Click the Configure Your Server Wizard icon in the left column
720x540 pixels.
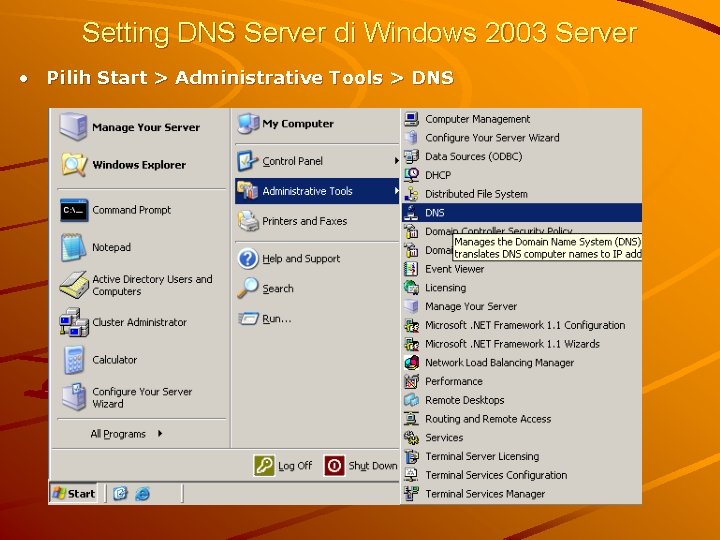point(74,397)
